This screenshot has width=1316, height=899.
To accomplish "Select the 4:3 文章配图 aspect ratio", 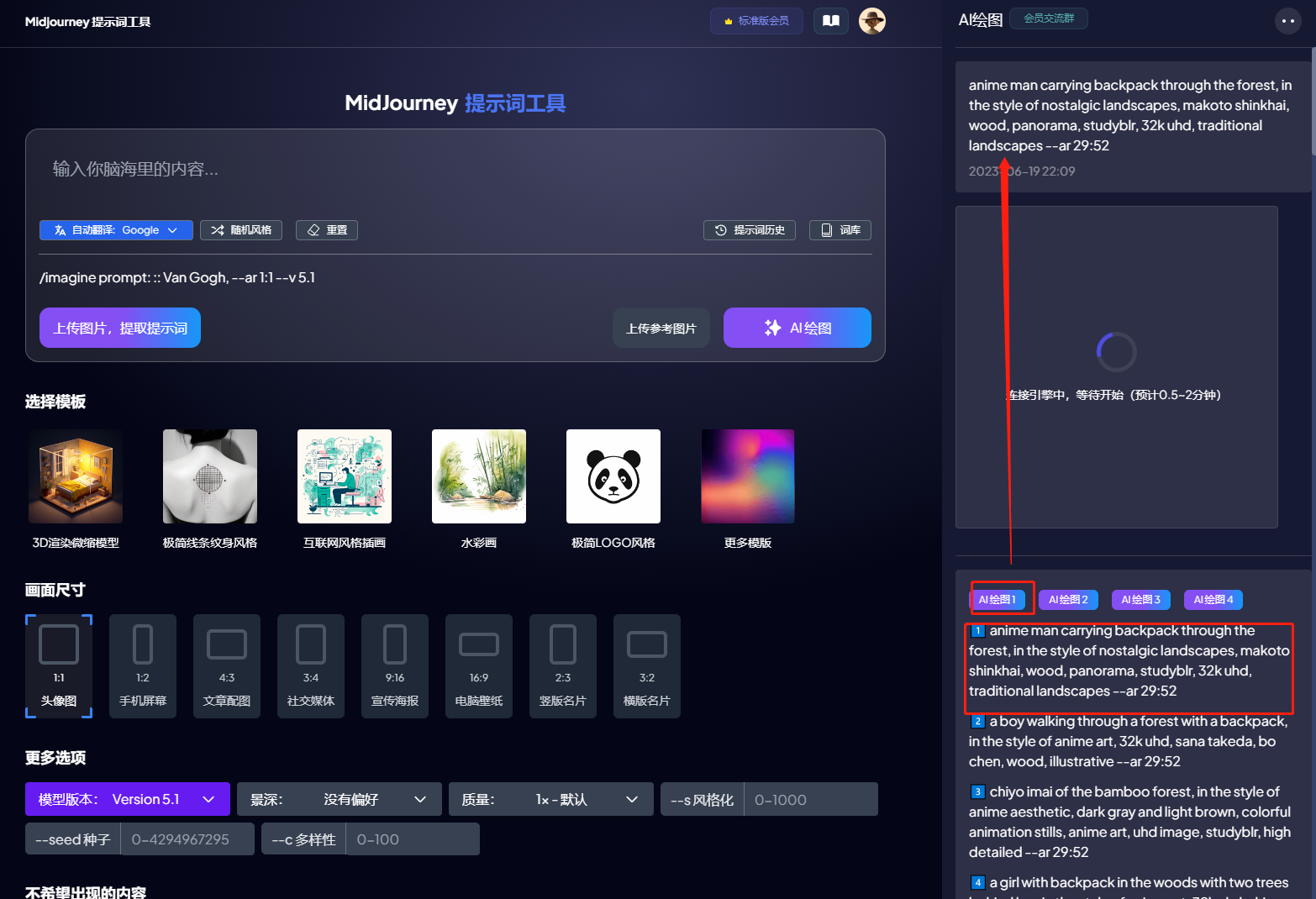I will (227, 666).
